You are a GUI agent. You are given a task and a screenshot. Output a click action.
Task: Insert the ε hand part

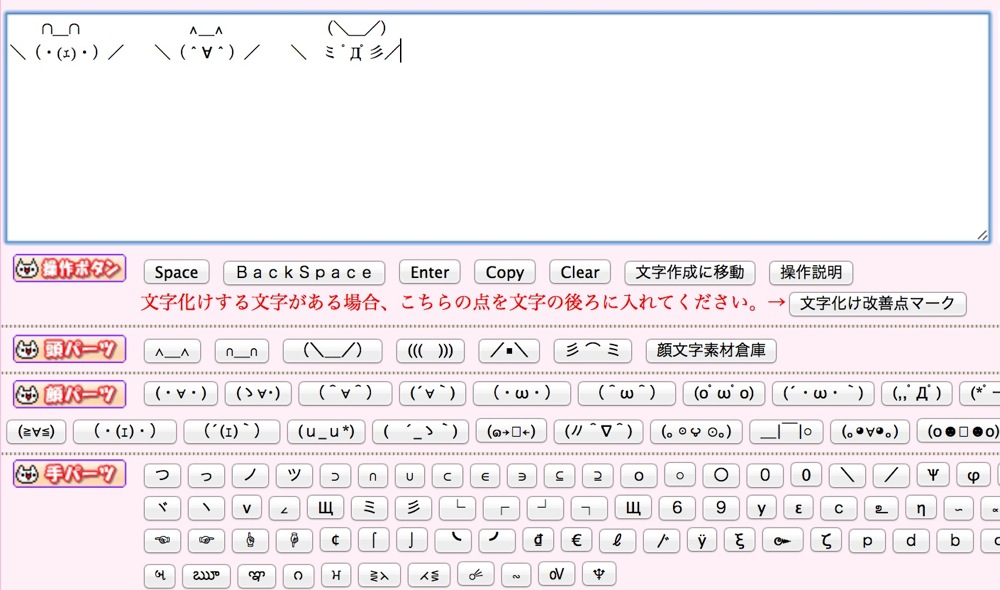(798, 508)
